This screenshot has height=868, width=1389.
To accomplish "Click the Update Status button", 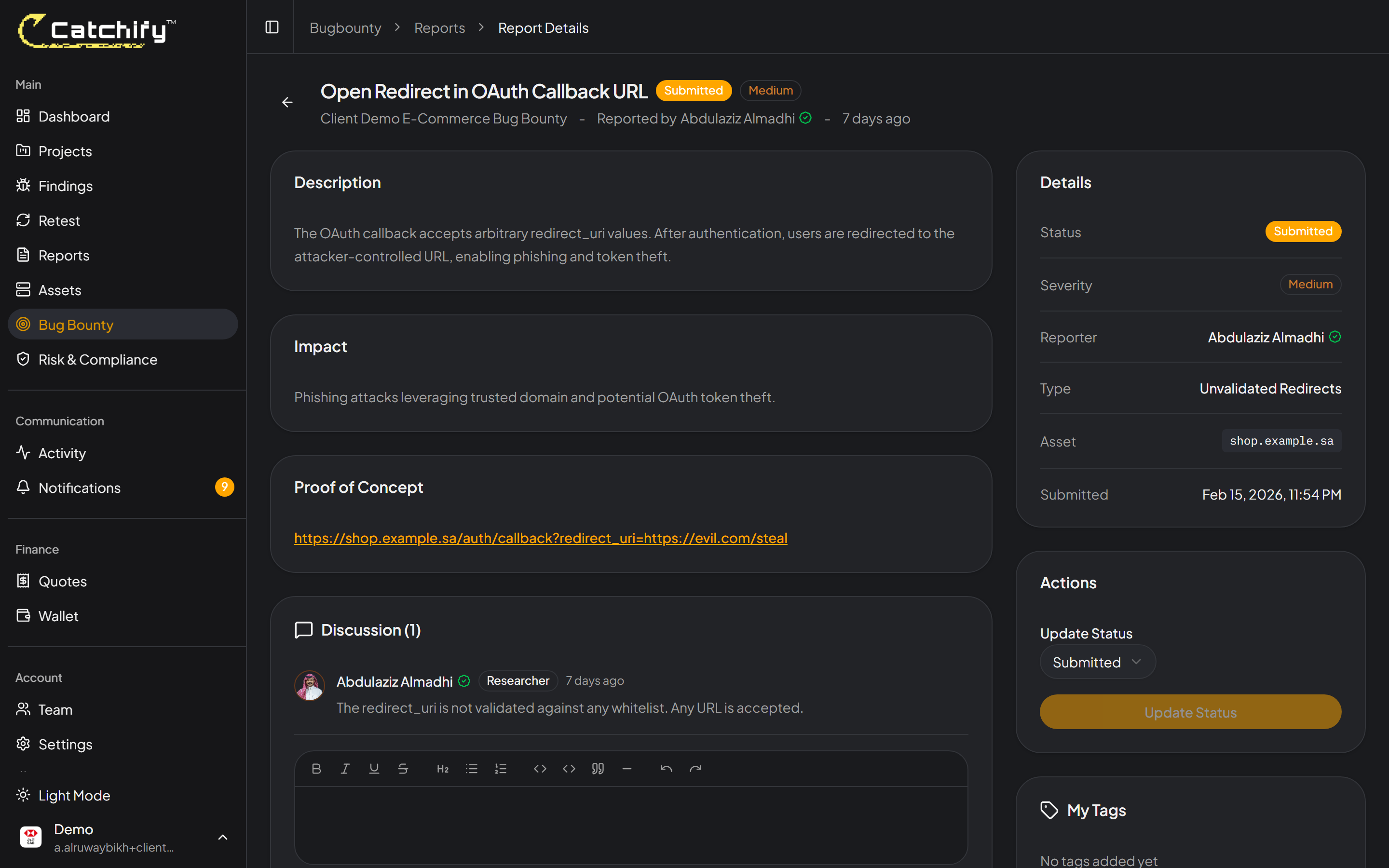I will tap(1190, 712).
